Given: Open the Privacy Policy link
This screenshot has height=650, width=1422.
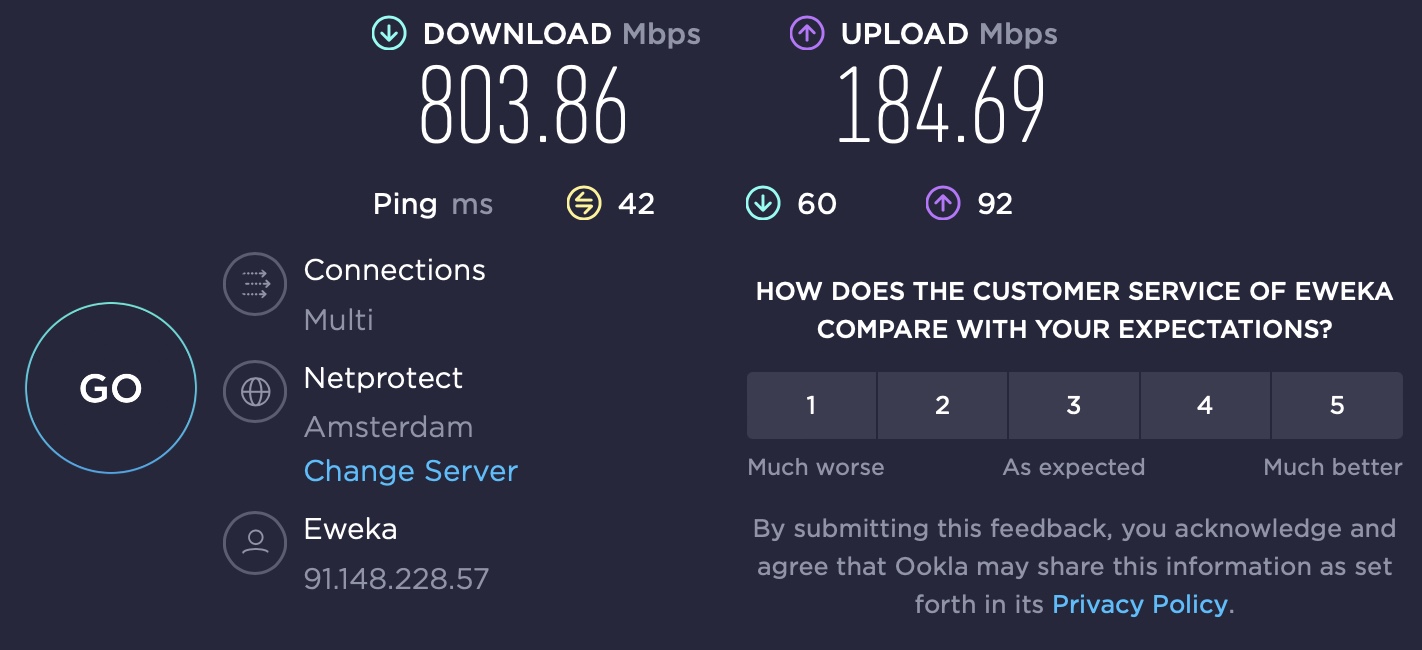Looking at the screenshot, I should (x=1140, y=604).
